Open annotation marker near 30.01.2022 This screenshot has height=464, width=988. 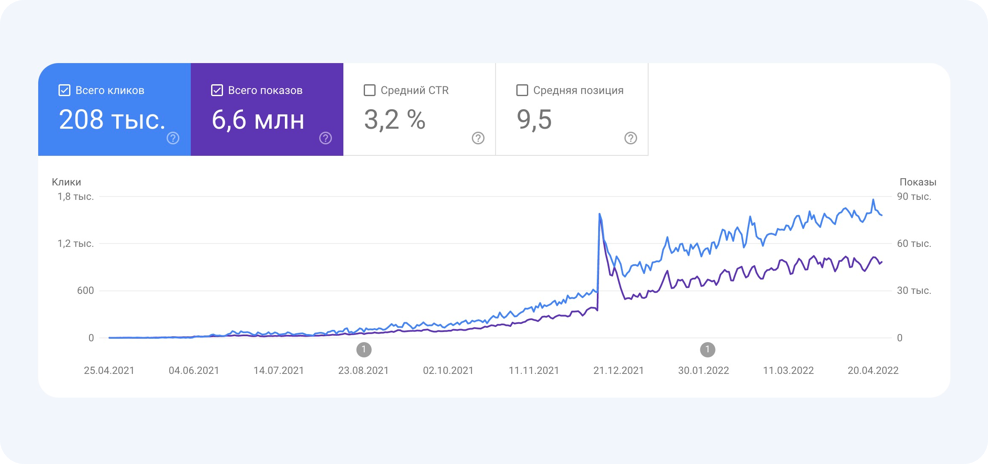tap(708, 349)
